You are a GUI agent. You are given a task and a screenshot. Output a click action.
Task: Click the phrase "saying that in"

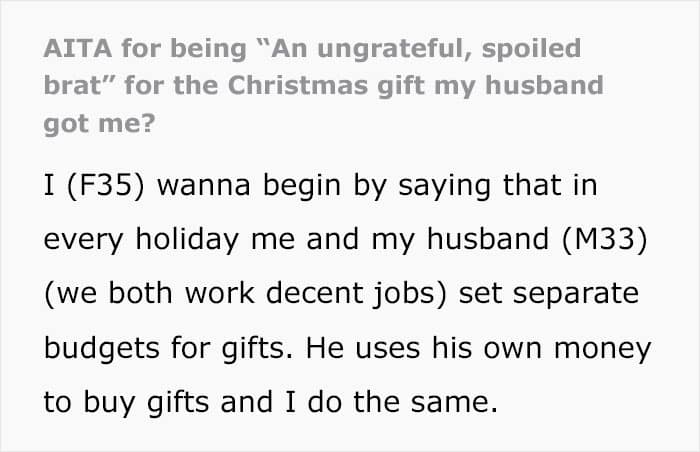tap(497, 186)
